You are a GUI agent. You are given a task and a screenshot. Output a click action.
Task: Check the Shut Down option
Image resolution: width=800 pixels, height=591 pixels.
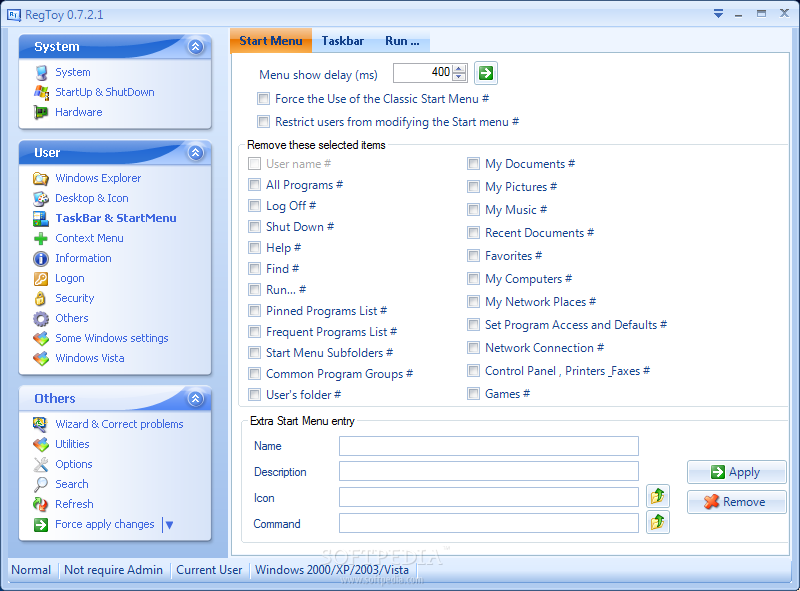(x=254, y=226)
